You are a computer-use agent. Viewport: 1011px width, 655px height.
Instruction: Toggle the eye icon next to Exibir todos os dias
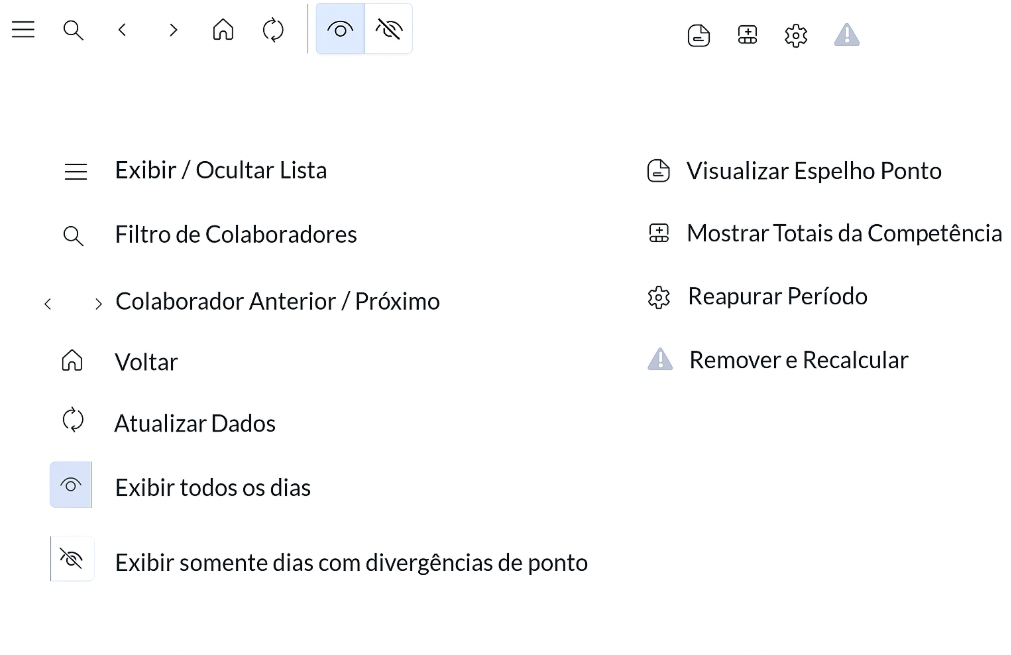tap(71, 485)
